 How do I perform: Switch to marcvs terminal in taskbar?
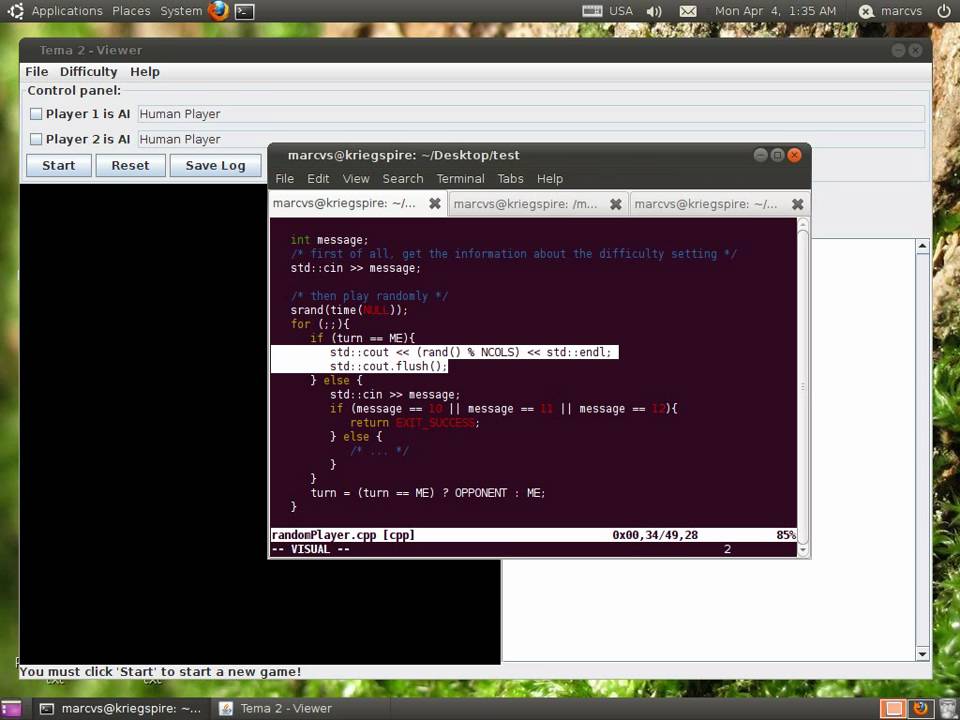121,708
